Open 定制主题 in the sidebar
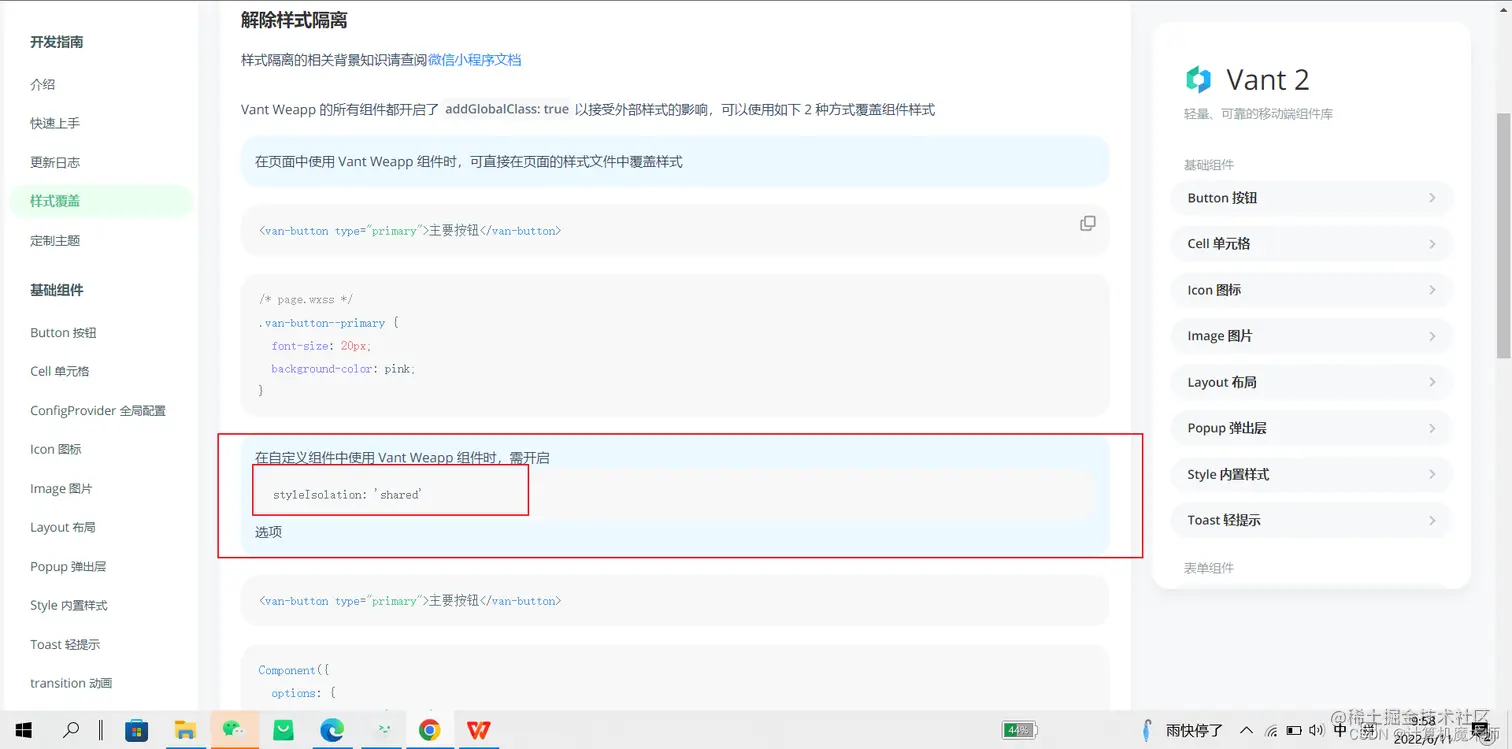 tap(55, 240)
